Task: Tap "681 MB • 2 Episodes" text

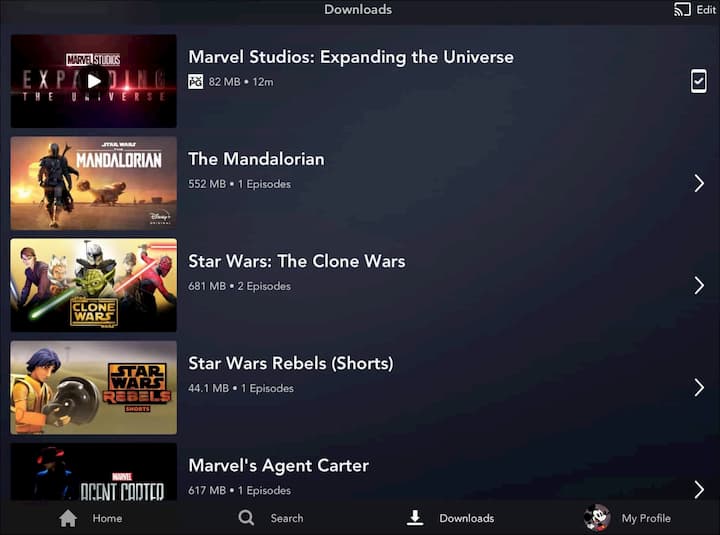Action: point(239,286)
